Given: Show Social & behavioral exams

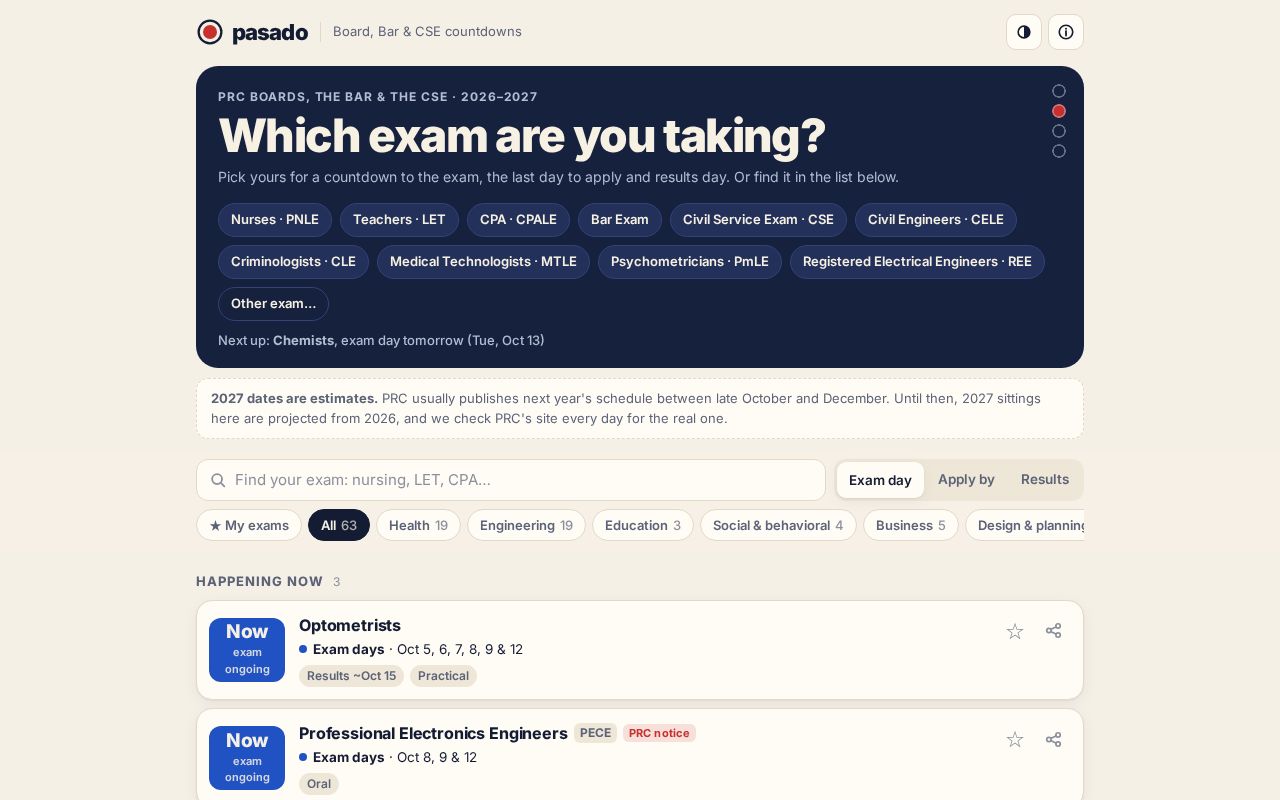Looking at the screenshot, I should tap(778, 525).
